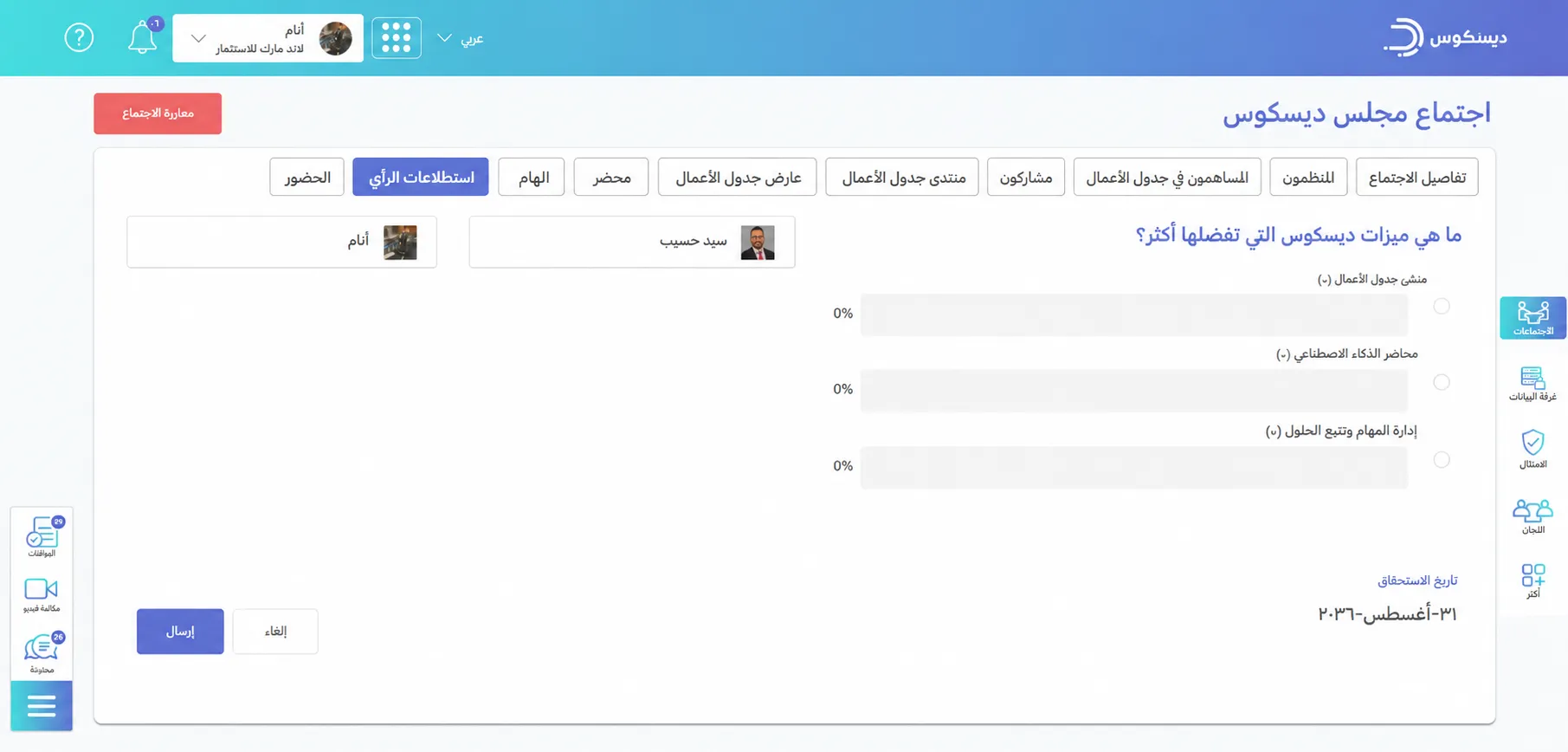
Task: Open the notifications bell
Action: click(143, 37)
